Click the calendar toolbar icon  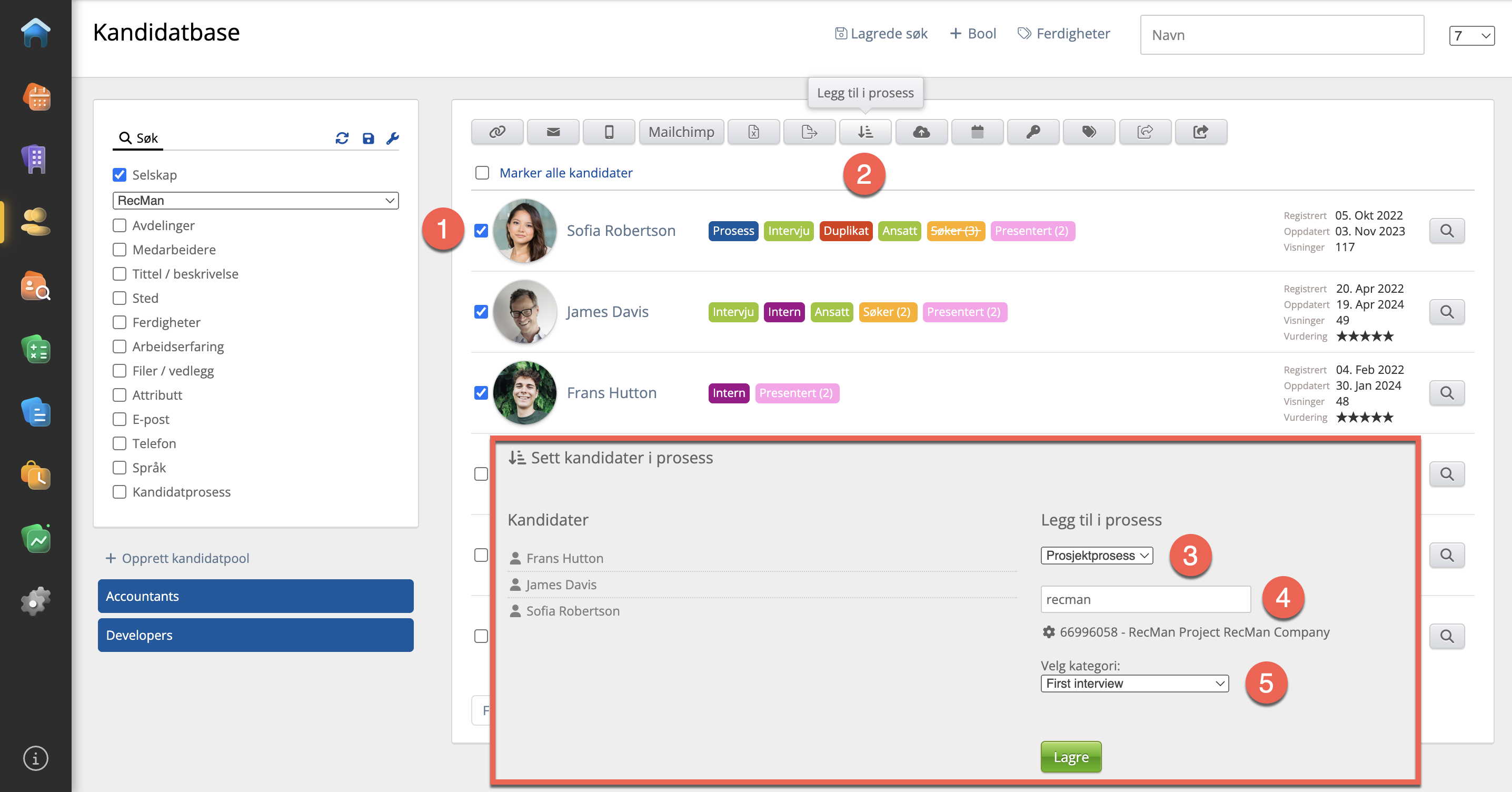977,132
